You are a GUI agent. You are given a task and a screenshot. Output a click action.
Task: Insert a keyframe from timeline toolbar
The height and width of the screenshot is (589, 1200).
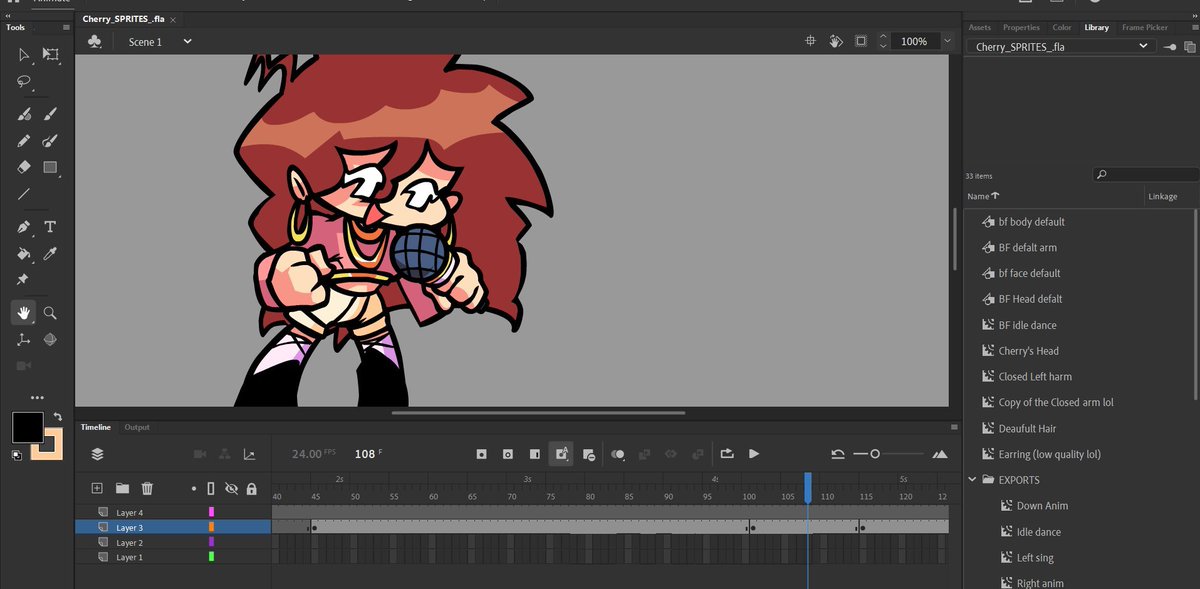click(x=481, y=454)
